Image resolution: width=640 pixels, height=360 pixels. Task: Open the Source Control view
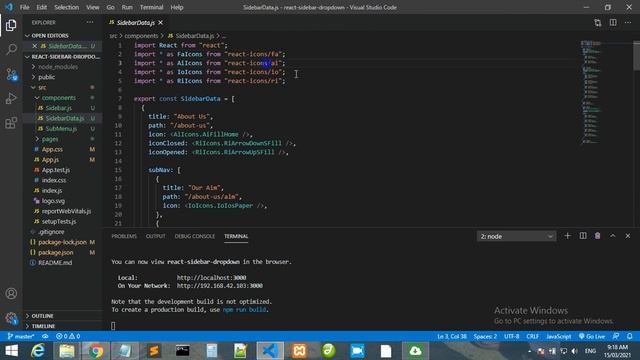tap(11, 74)
